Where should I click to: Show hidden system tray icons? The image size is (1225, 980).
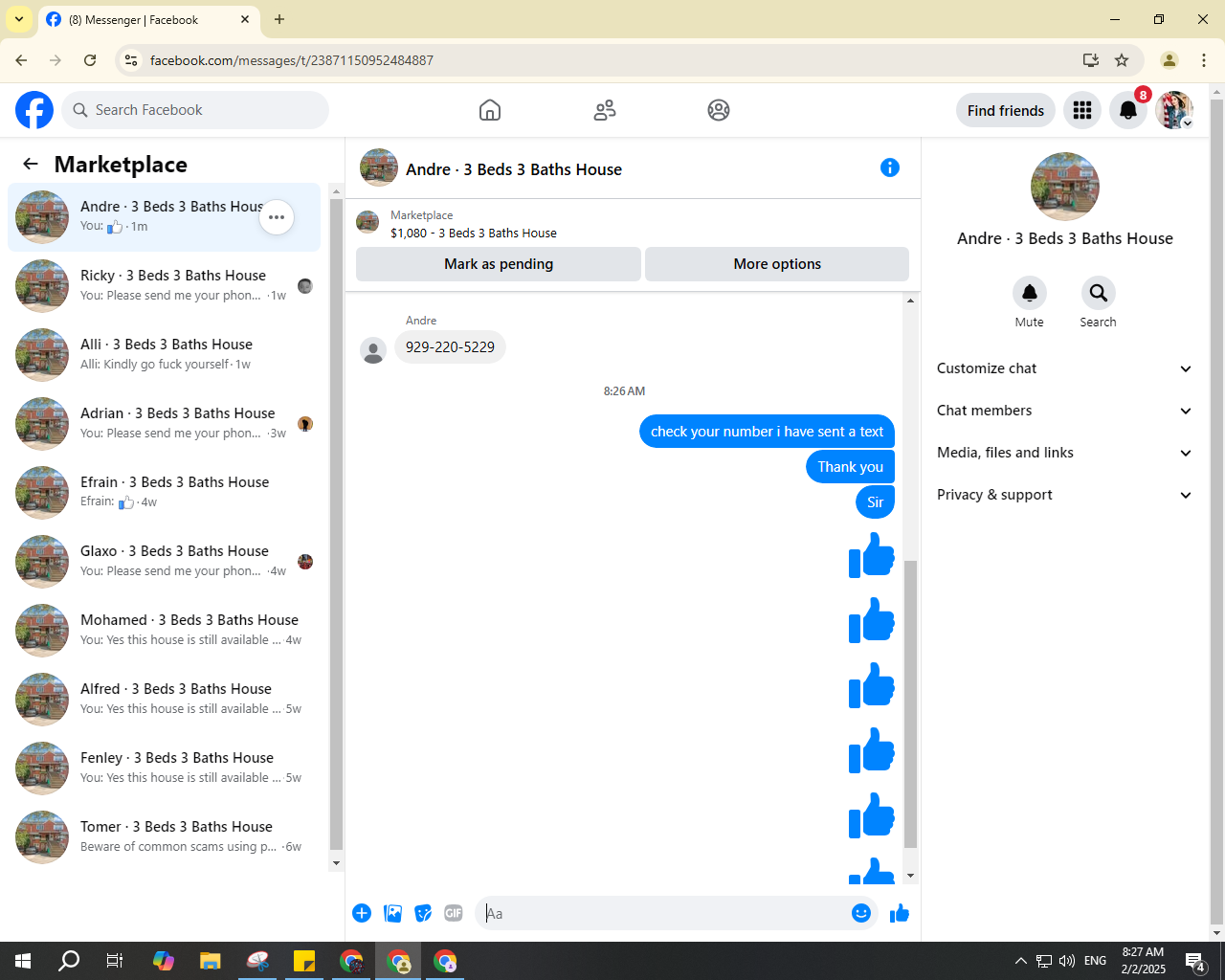(1020, 961)
